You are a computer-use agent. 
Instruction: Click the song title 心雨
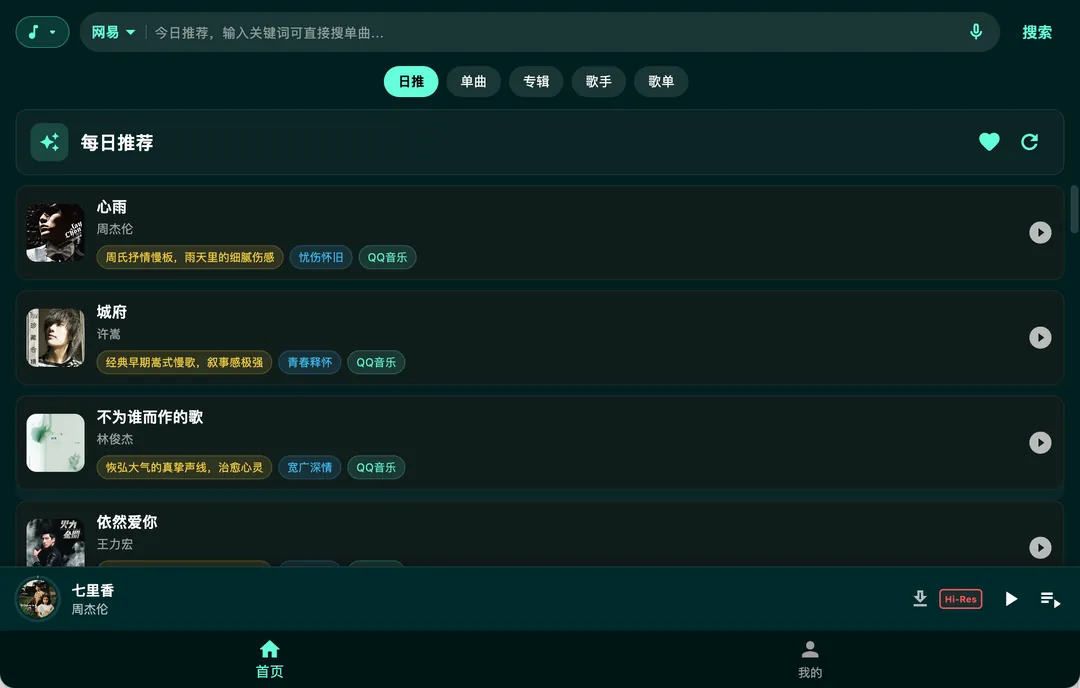[112, 207]
